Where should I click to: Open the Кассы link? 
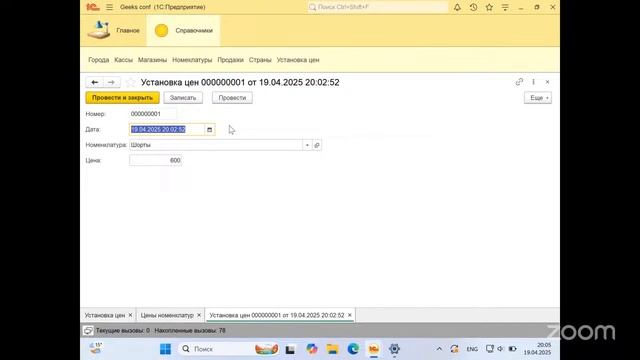[x=123, y=60]
